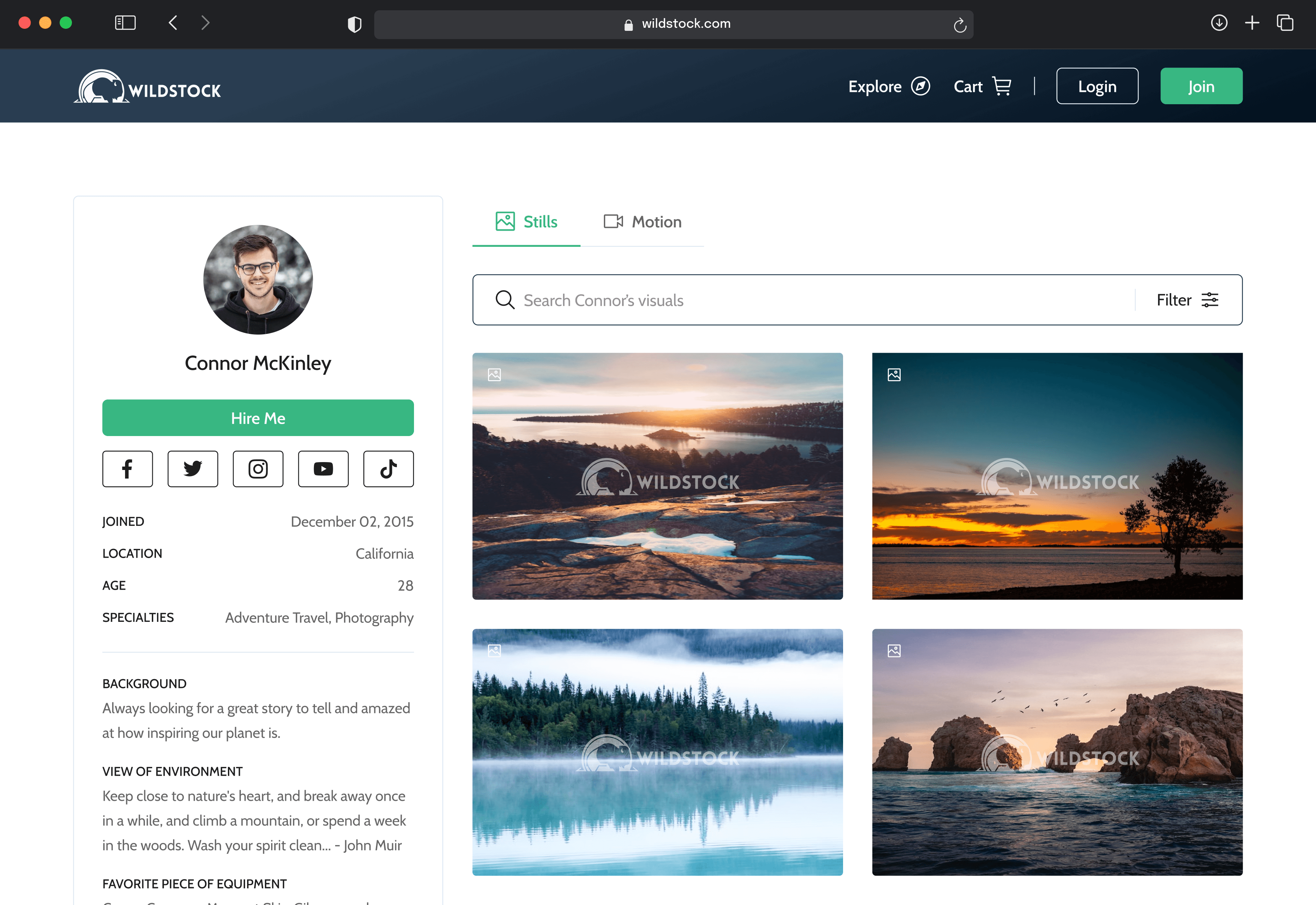Open the YouTube channel icon
1316x905 pixels.
pos(323,469)
